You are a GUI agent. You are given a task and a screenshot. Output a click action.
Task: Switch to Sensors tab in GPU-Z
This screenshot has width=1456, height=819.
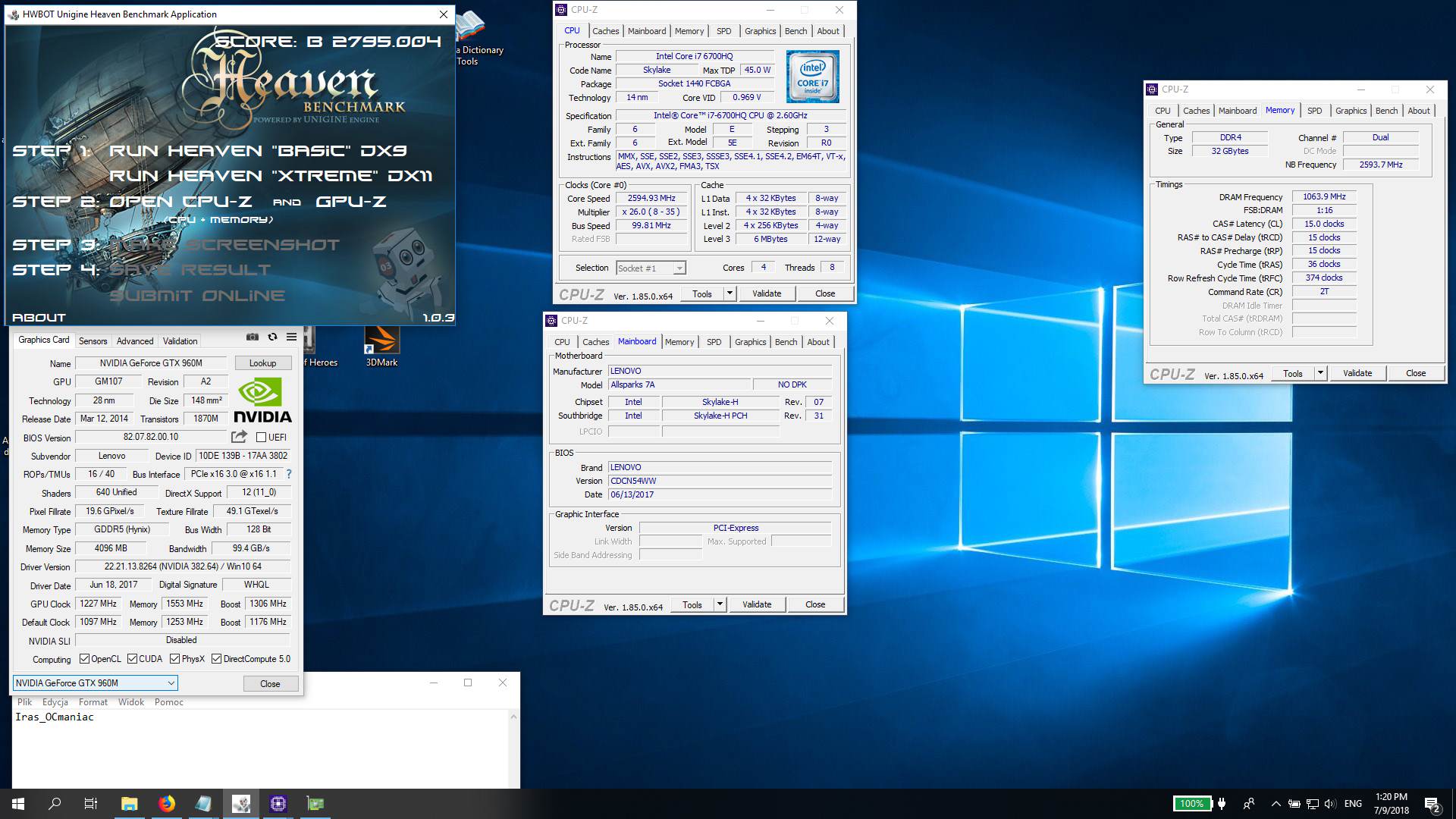93,341
